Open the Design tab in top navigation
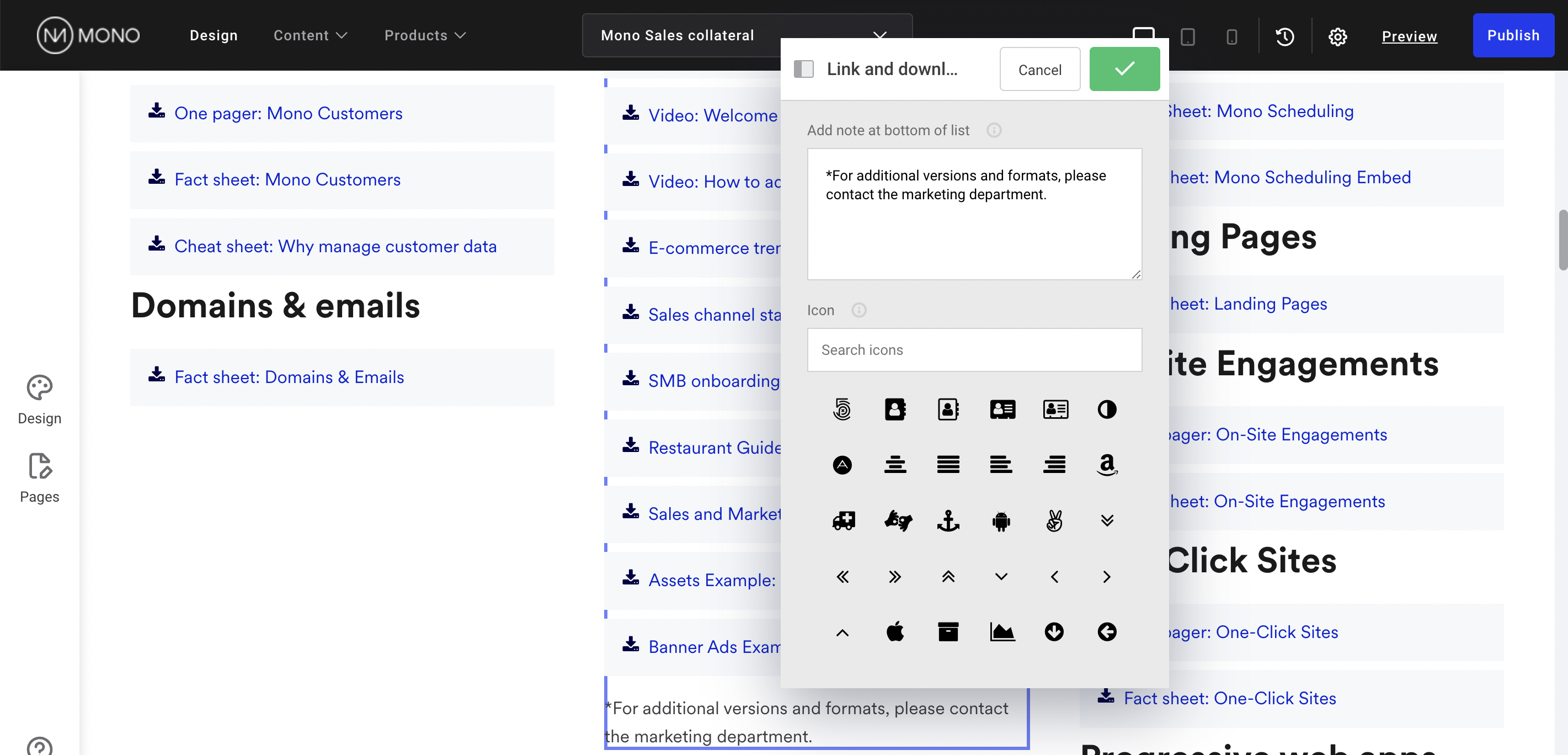Viewport: 1568px width, 755px height. tap(214, 35)
